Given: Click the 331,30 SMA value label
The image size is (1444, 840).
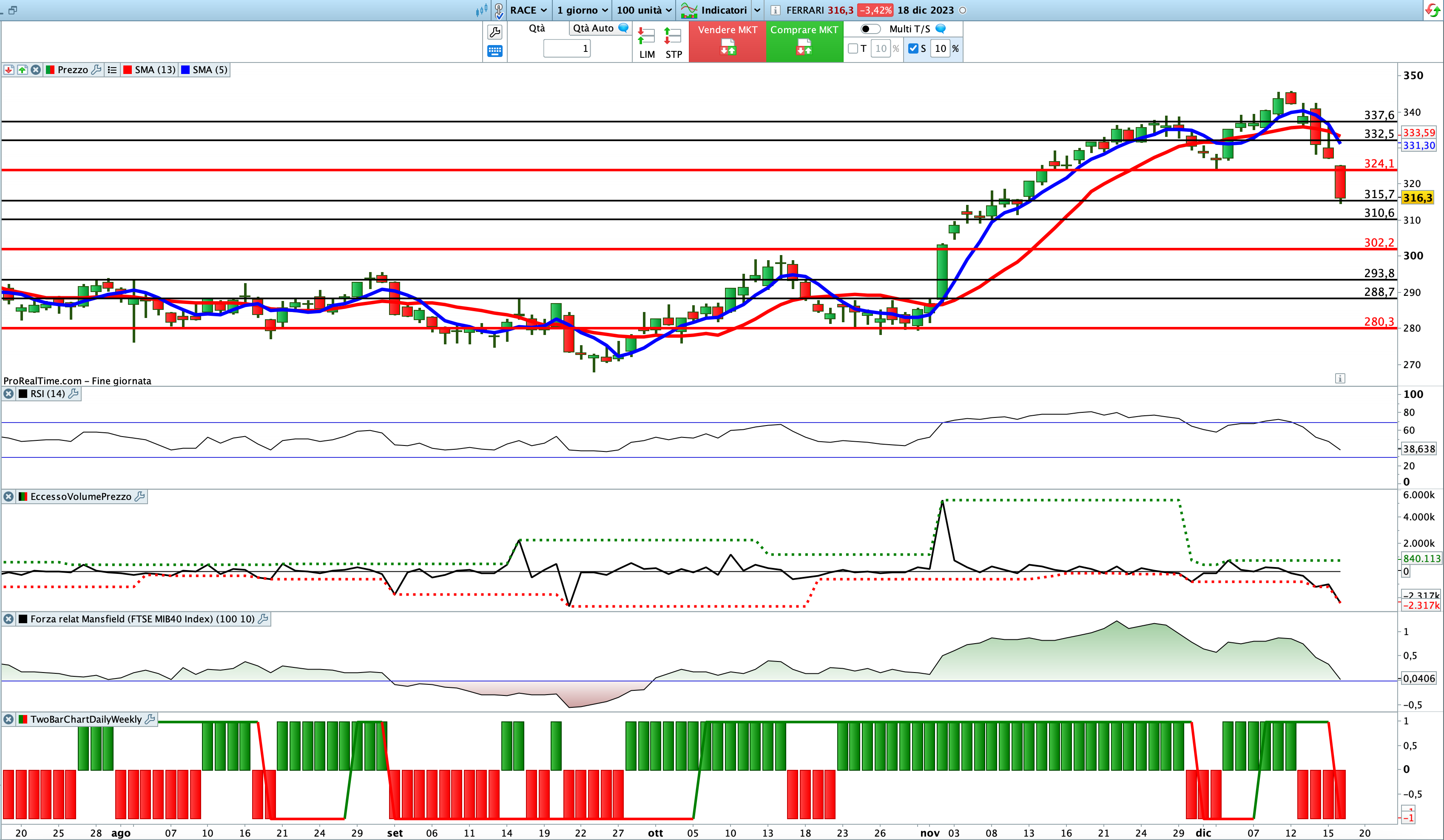Looking at the screenshot, I should [1419, 145].
